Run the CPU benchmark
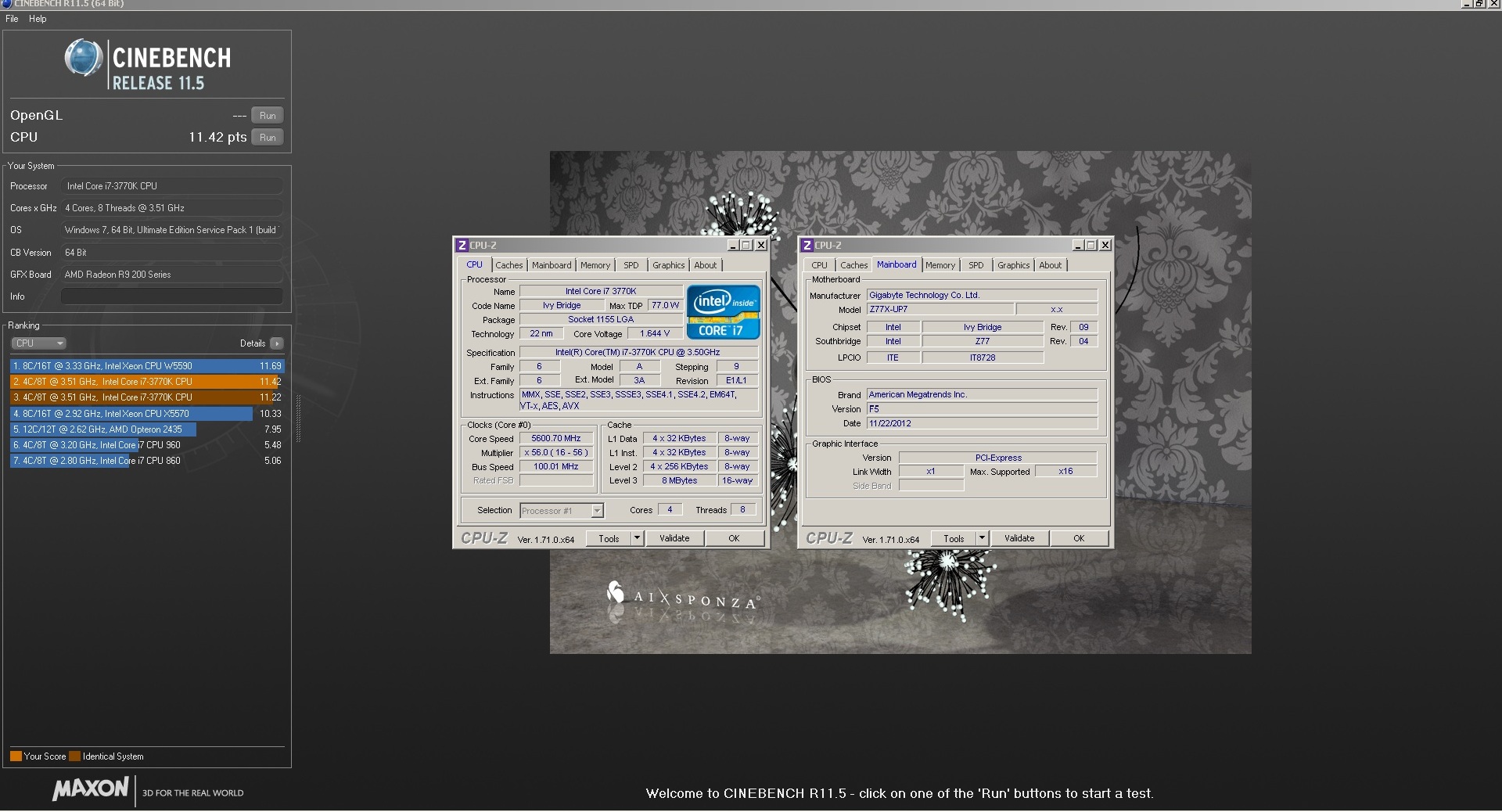 tap(268, 138)
